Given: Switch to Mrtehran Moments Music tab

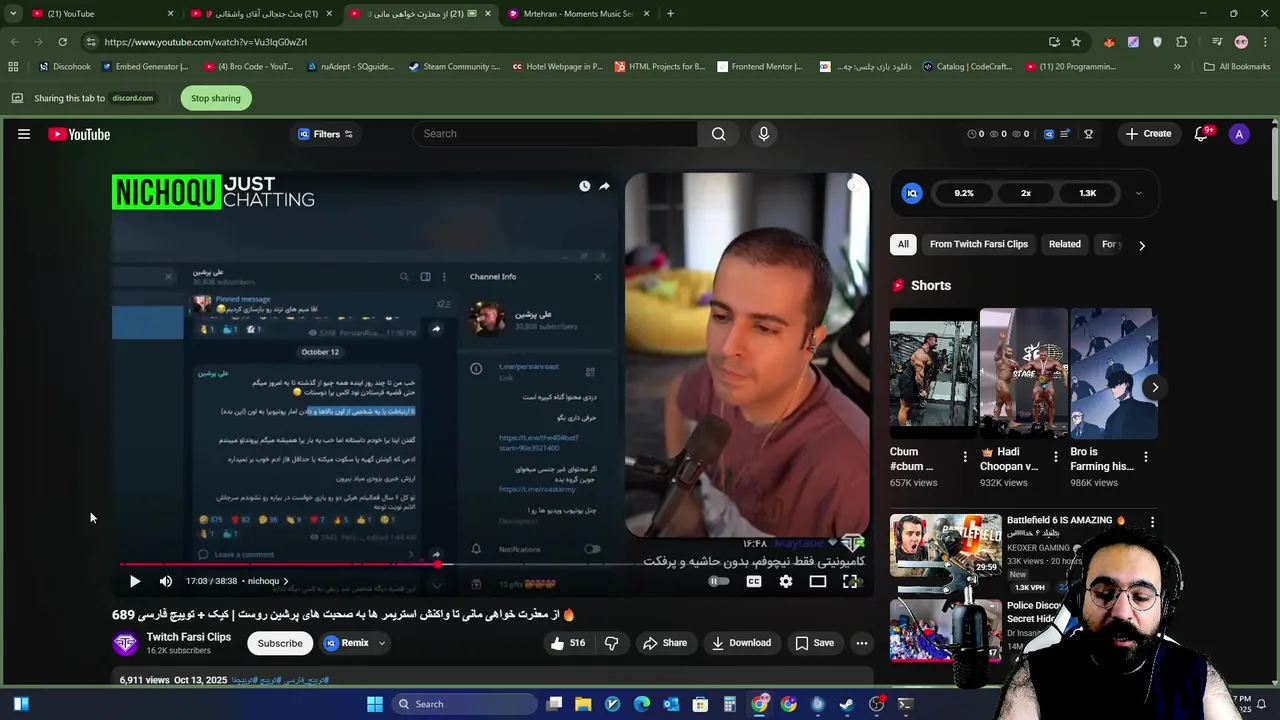Looking at the screenshot, I should (579, 14).
